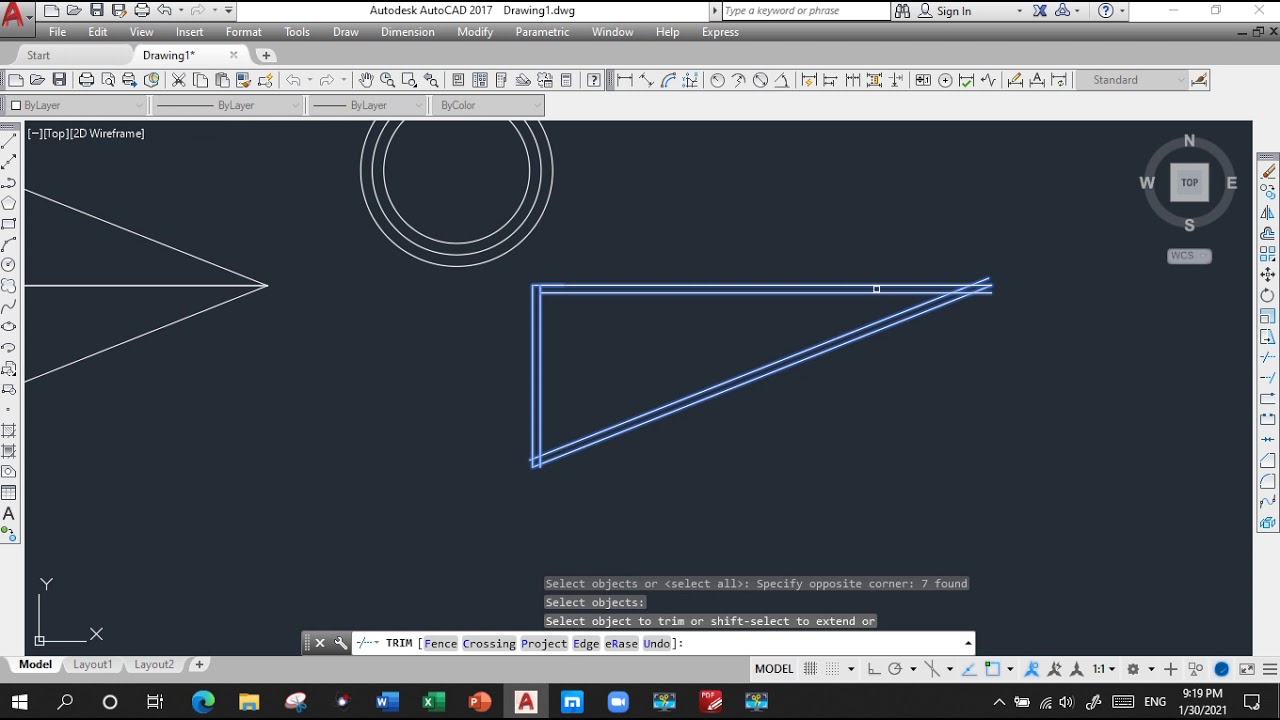The width and height of the screenshot is (1280, 720).
Task: Select the Multiline Text A tool
Action: [9, 513]
